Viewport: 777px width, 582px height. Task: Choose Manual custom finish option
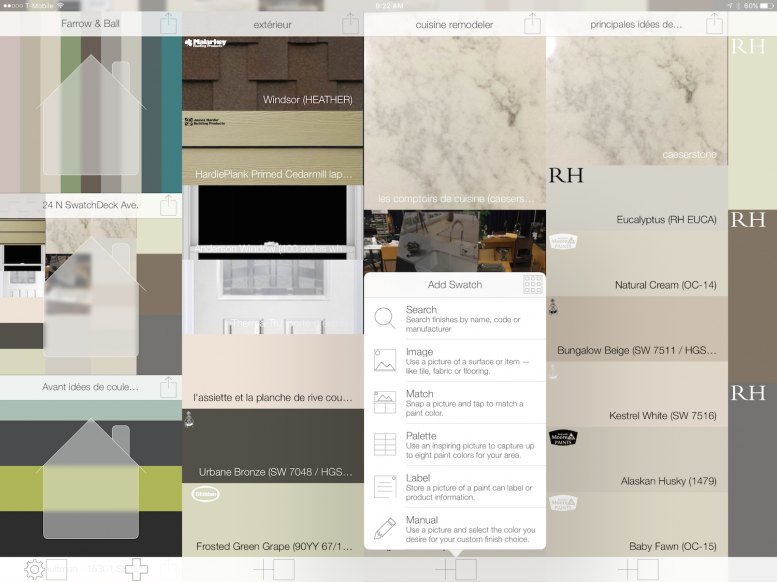coord(455,528)
